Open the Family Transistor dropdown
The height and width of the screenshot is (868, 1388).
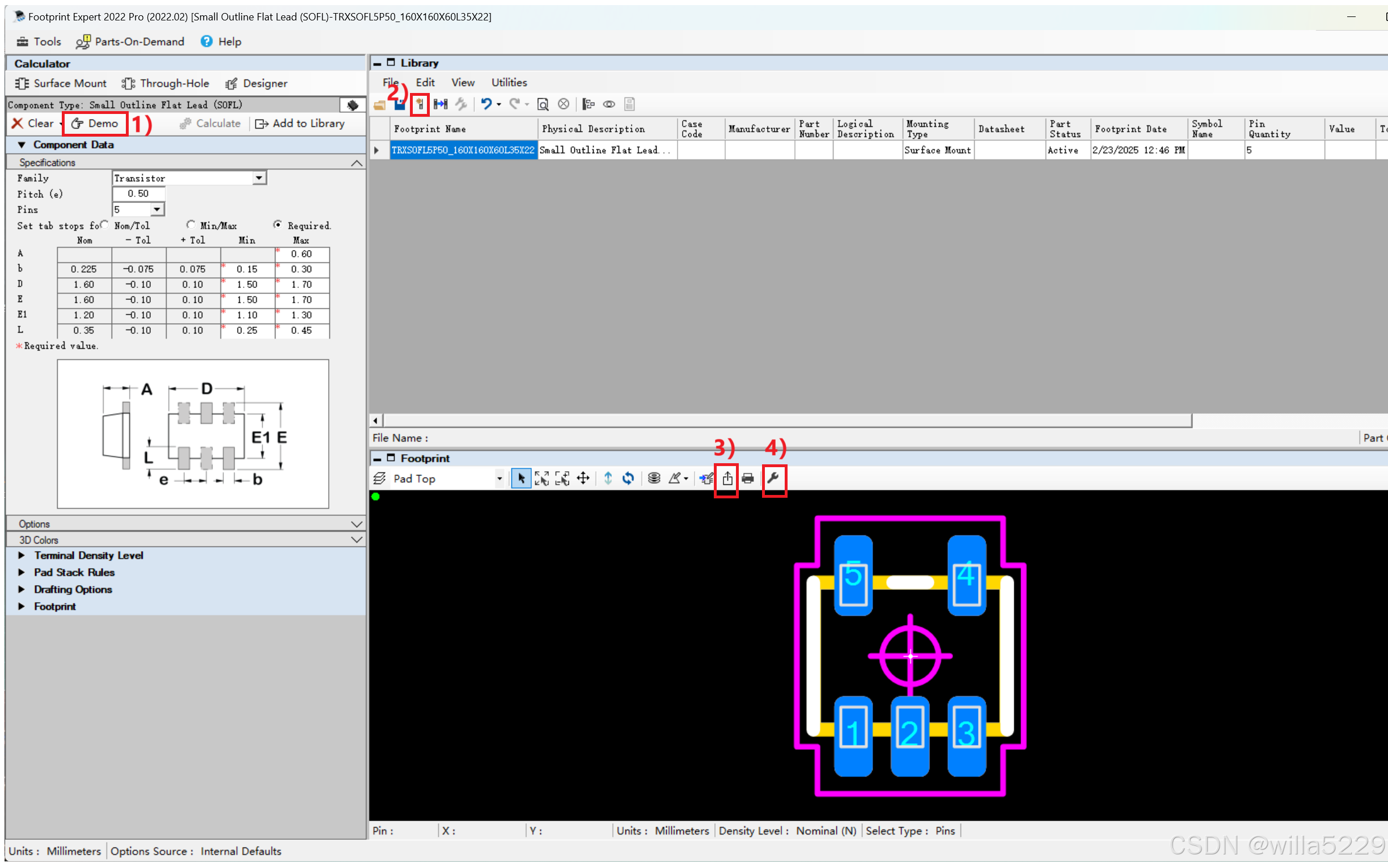260,178
